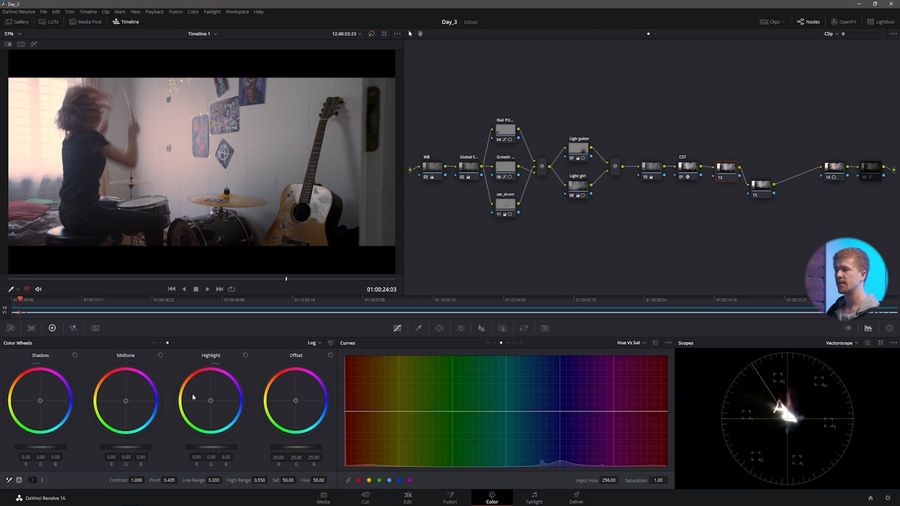This screenshot has height=506, width=900.
Task: Open the Hue Vs Sat curve dropdown
Action: pos(632,343)
